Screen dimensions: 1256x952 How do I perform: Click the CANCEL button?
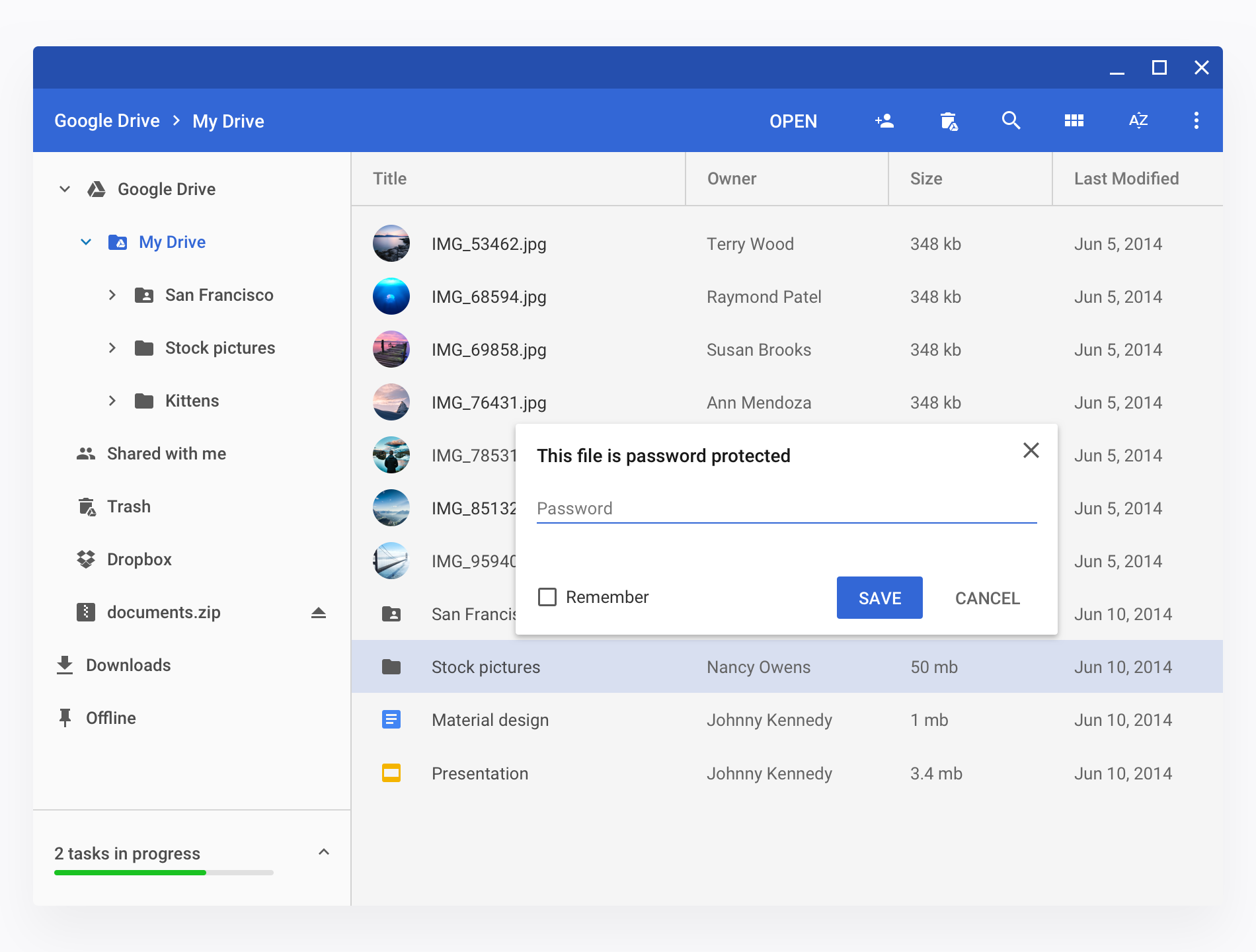(988, 598)
